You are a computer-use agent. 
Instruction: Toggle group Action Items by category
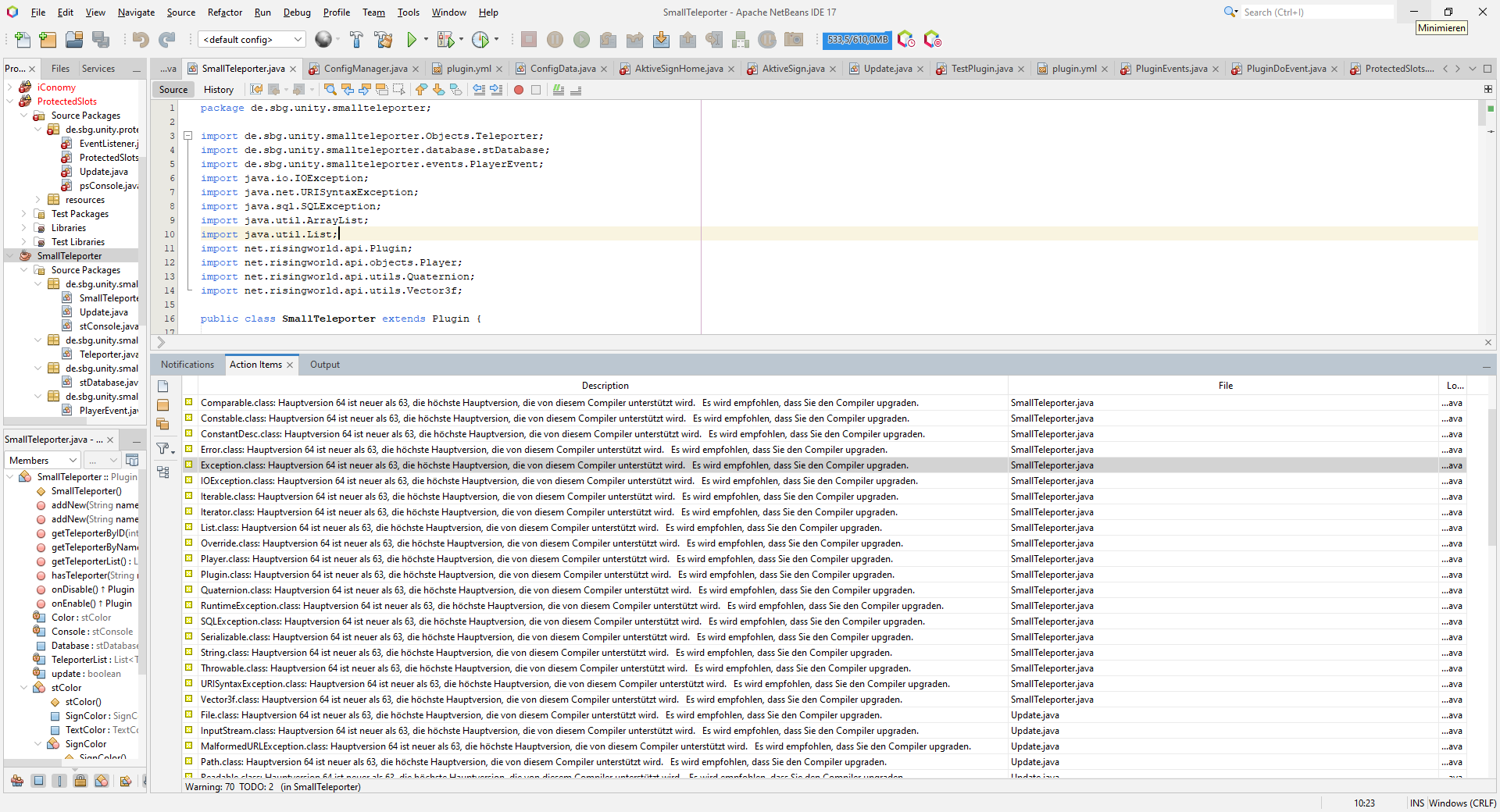163,472
